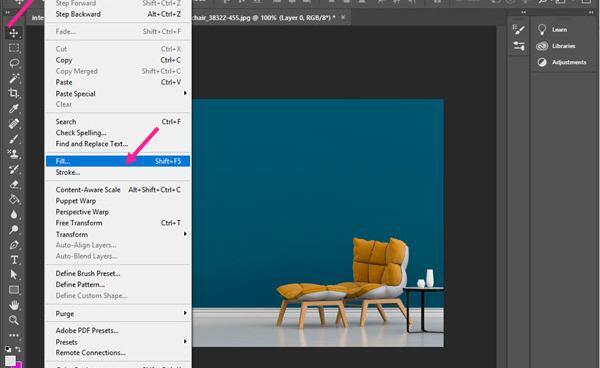The width and height of the screenshot is (600, 368).
Task: Choose Perspective Warp
Action: pos(118,212)
